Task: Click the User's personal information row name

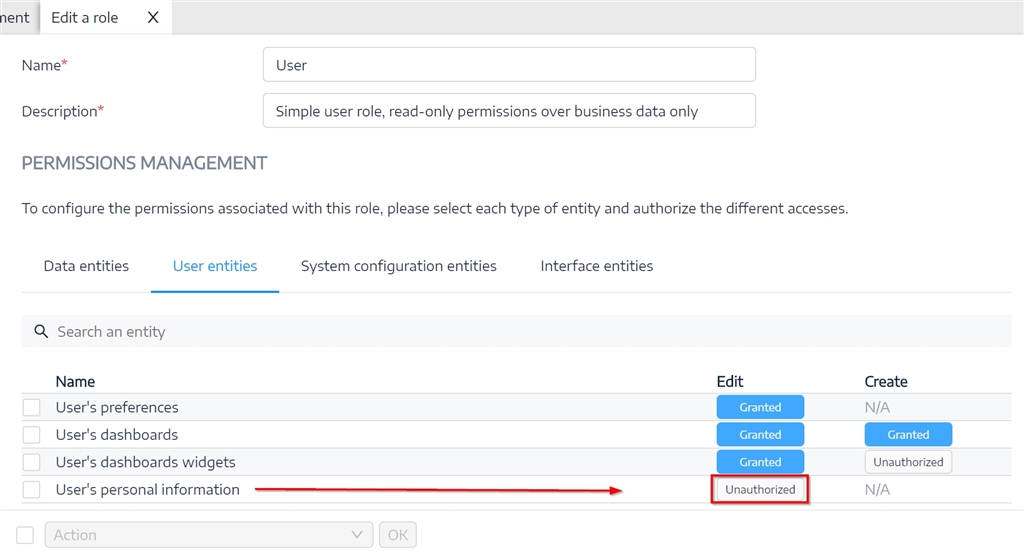Action: coord(148,490)
